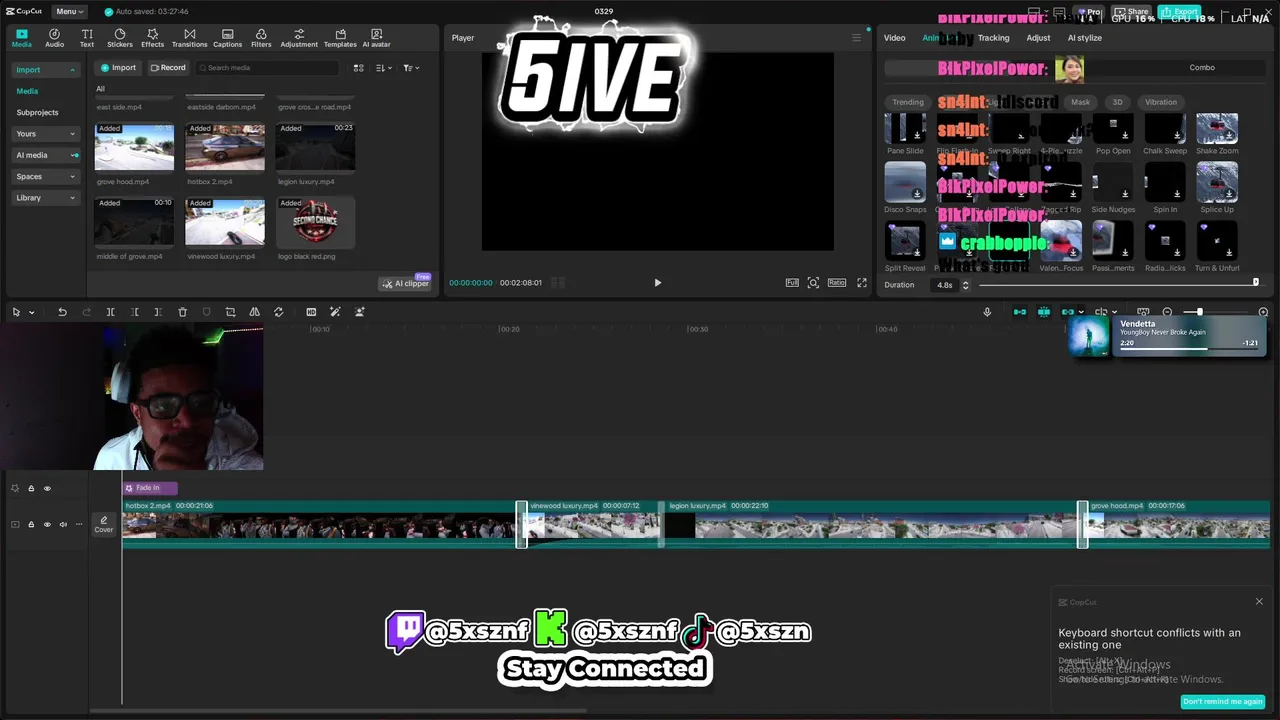This screenshot has width=1280, height=720.
Task: Expand the AI media section
Action: tap(46, 155)
